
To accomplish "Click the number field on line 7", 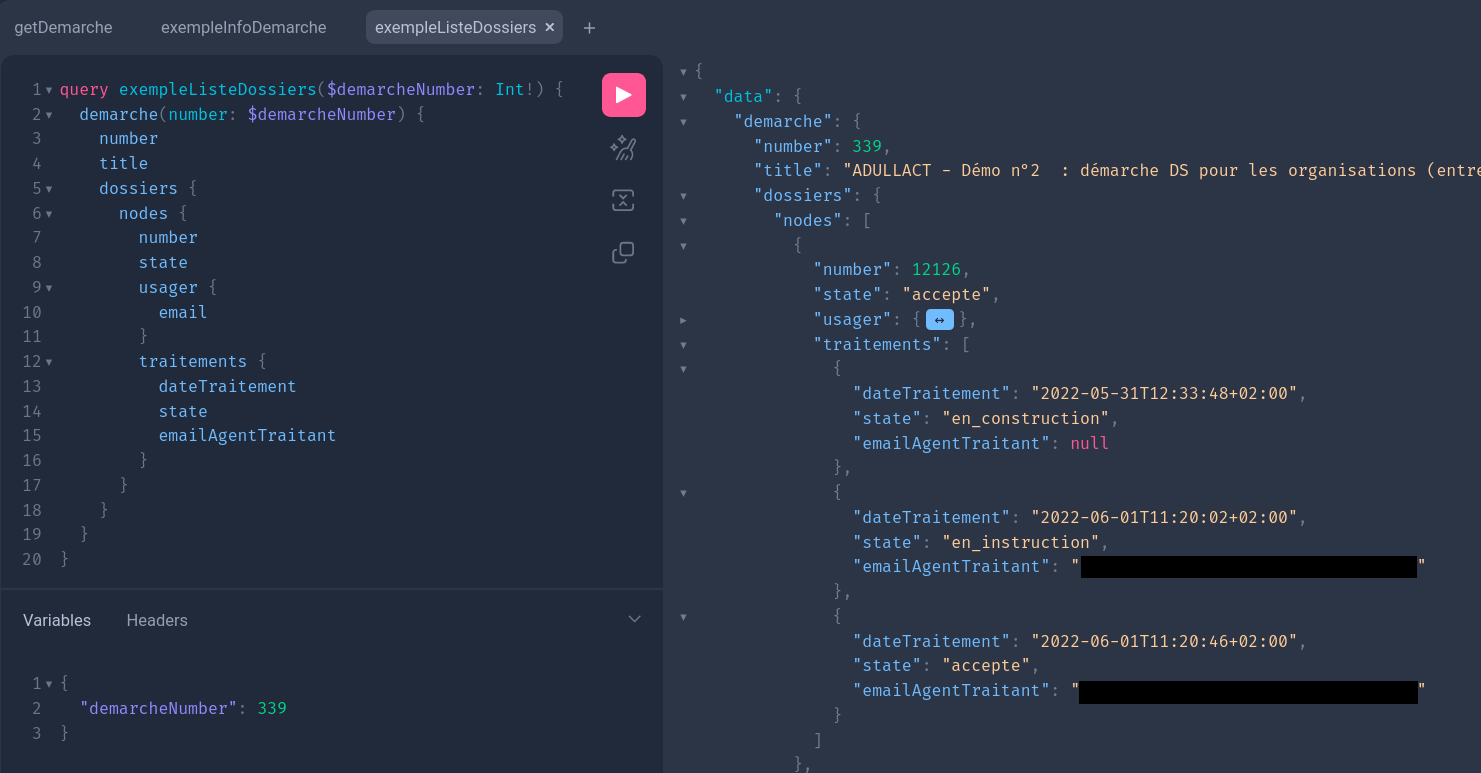I will (x=168, y=237).
